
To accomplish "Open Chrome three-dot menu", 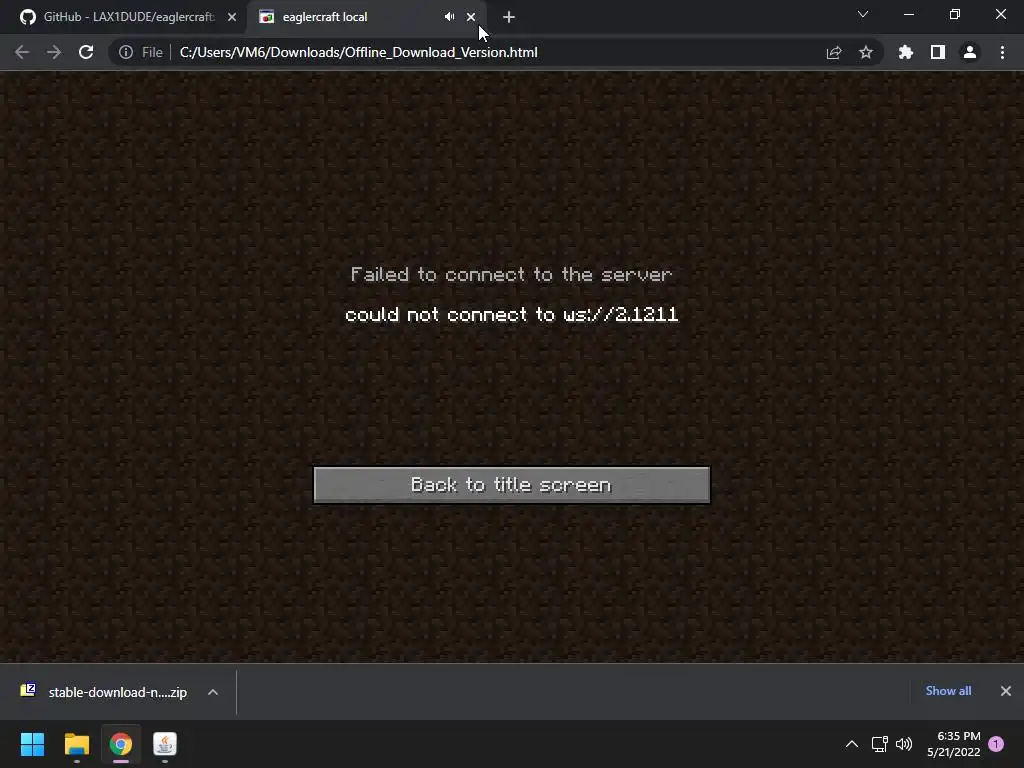I will [x=1002, y=52].
